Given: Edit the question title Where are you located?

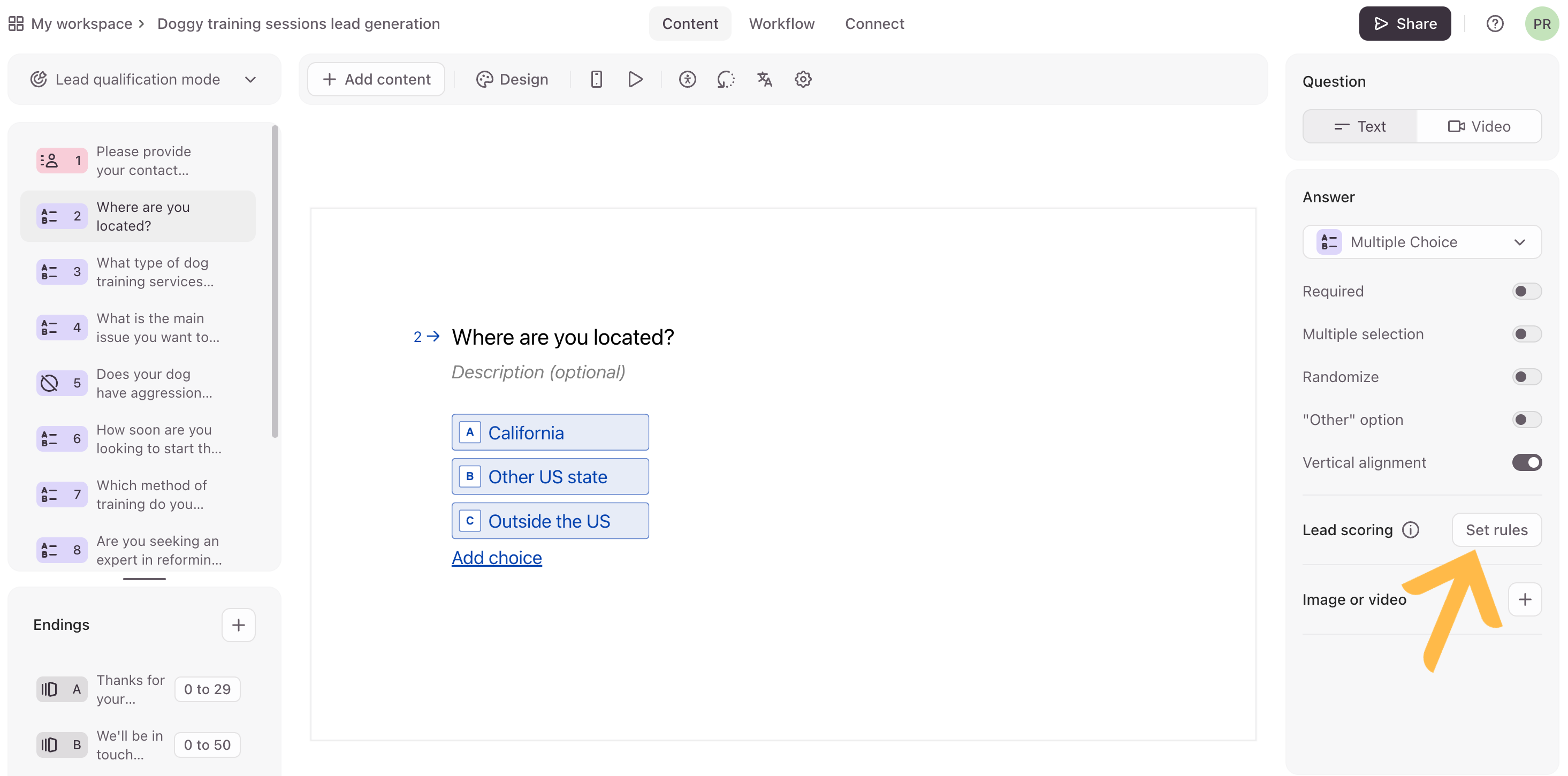Looking at the screenshot, I should coord(562,337).
